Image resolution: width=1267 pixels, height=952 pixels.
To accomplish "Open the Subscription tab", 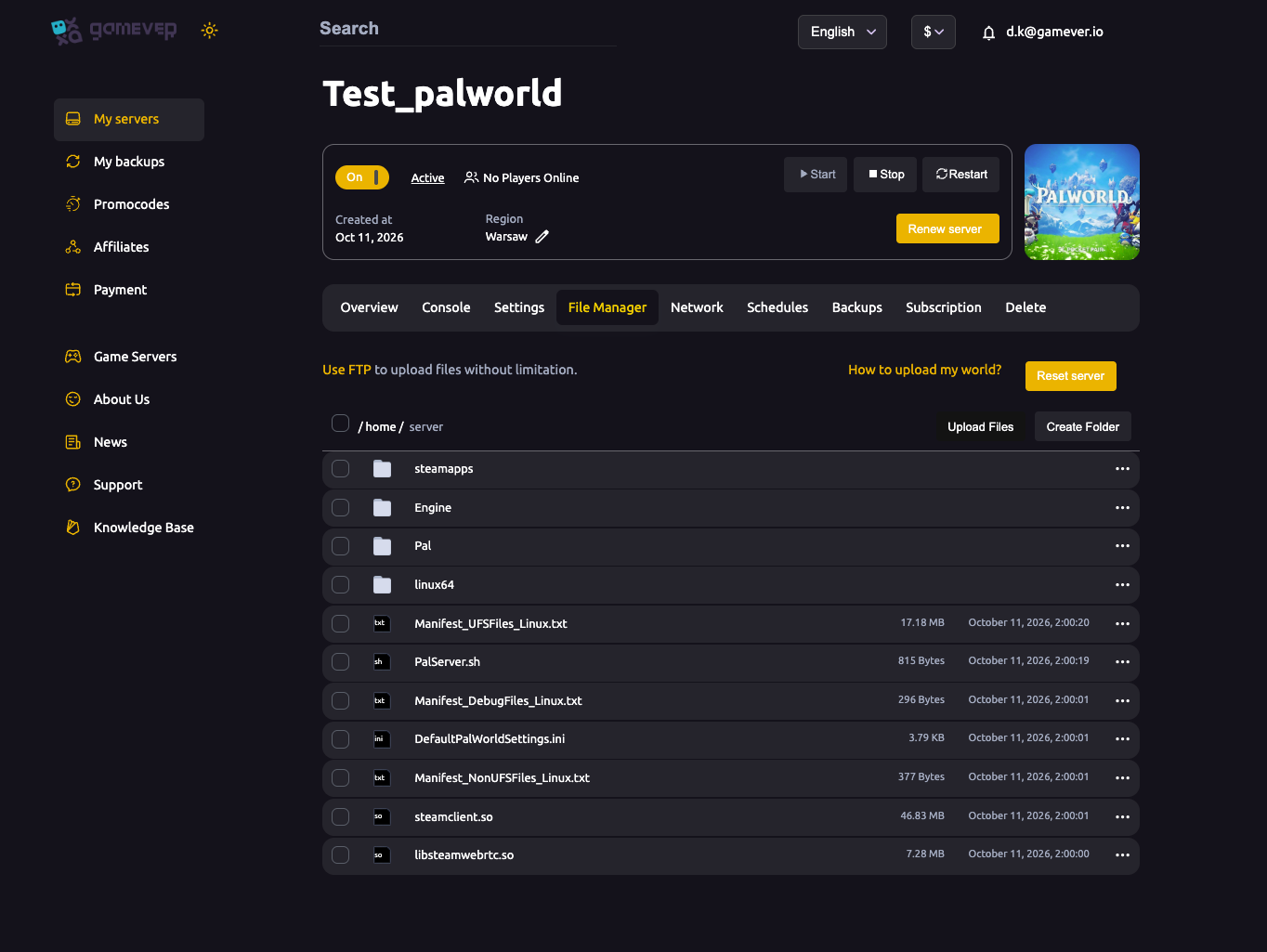I will coord(944,307).
